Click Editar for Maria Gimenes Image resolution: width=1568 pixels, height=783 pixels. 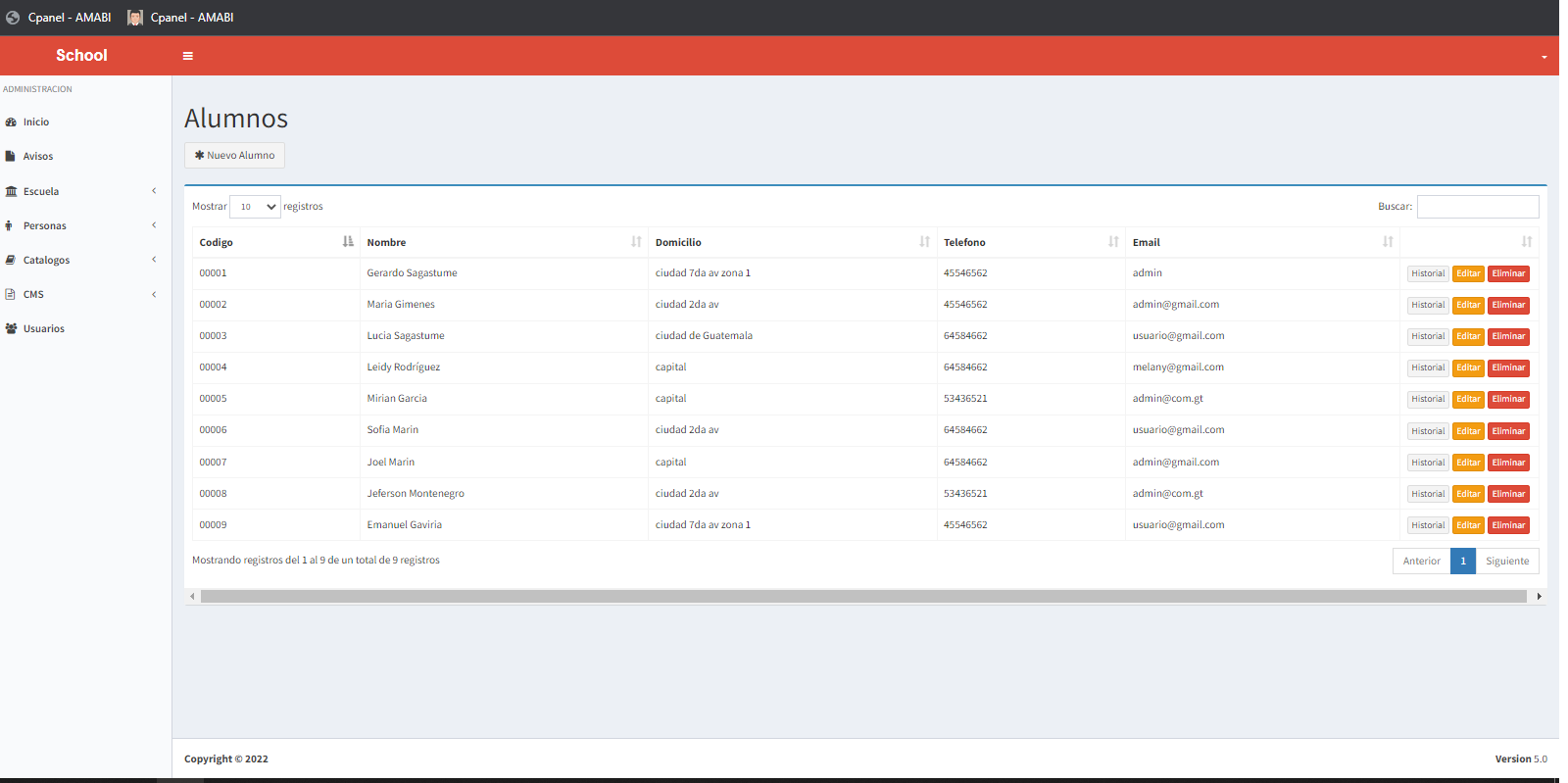coord(1468,305)
